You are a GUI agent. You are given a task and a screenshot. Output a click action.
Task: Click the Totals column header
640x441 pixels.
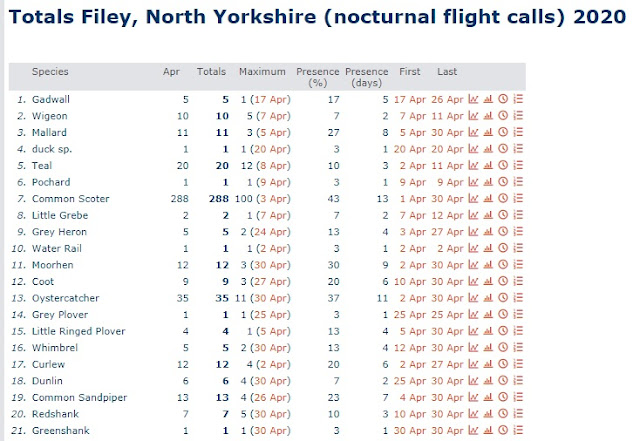211,72
